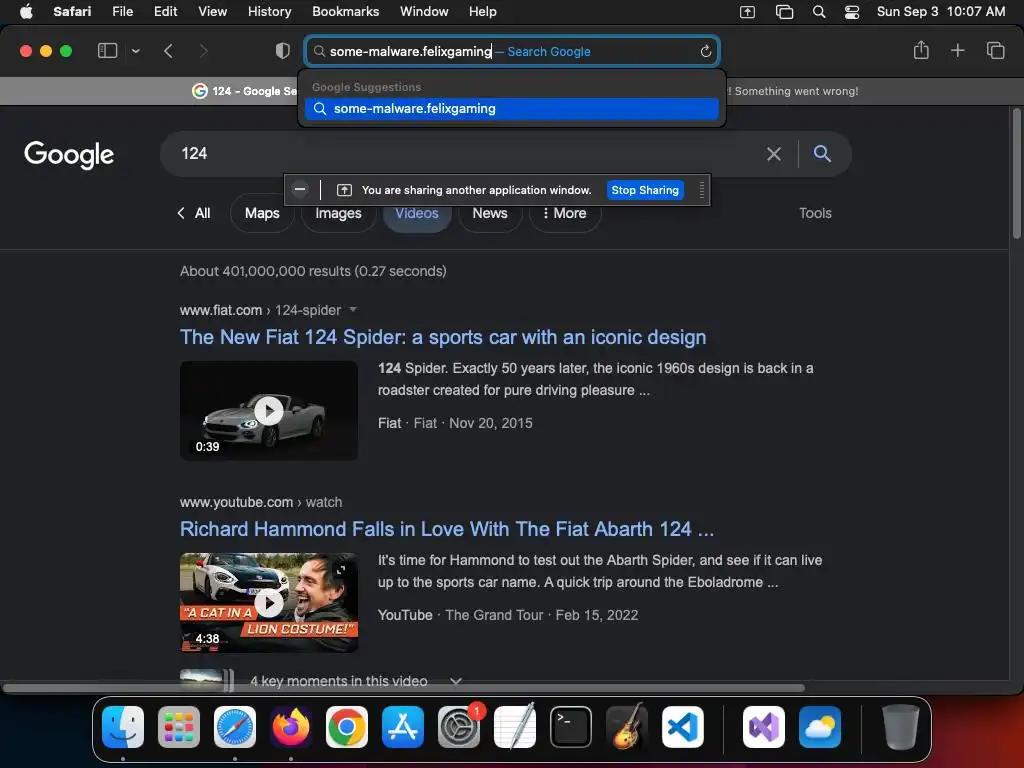This screenshot has height=768, width=1024.
Task: Click the Stage Manager menu bar icon
Action: click(784, 12)
